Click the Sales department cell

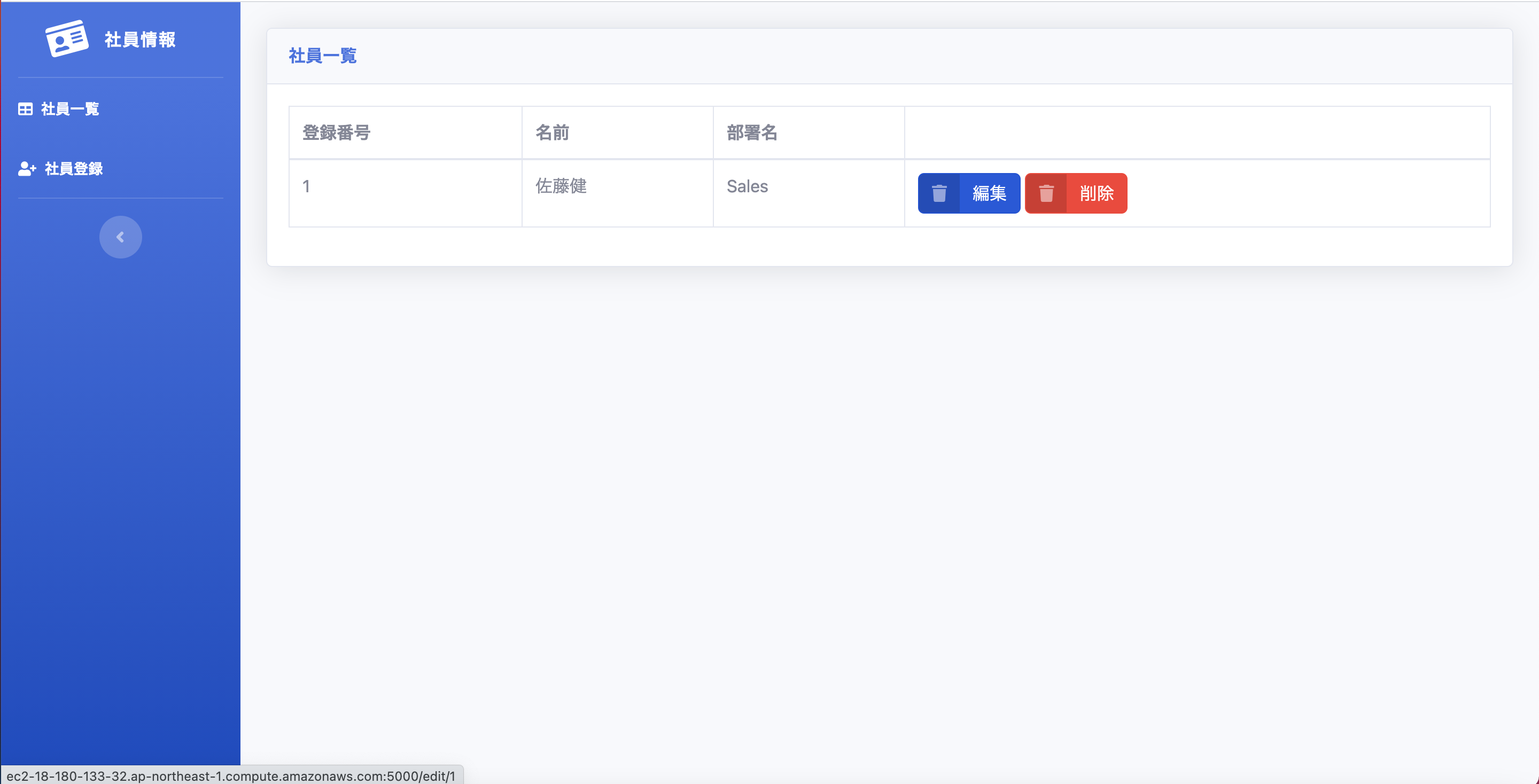747,186
